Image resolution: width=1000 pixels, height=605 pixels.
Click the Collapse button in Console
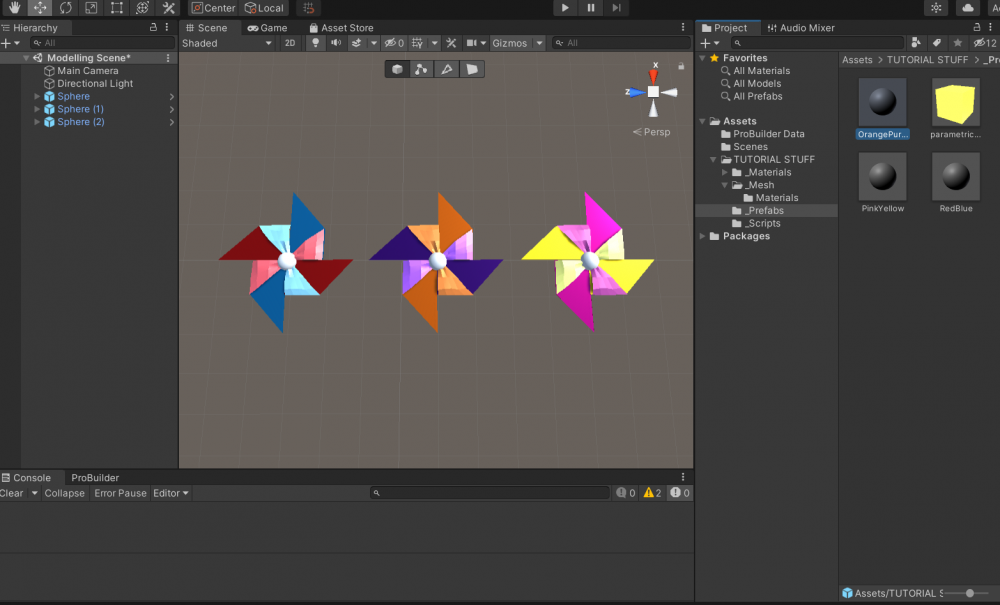point(64,493)
